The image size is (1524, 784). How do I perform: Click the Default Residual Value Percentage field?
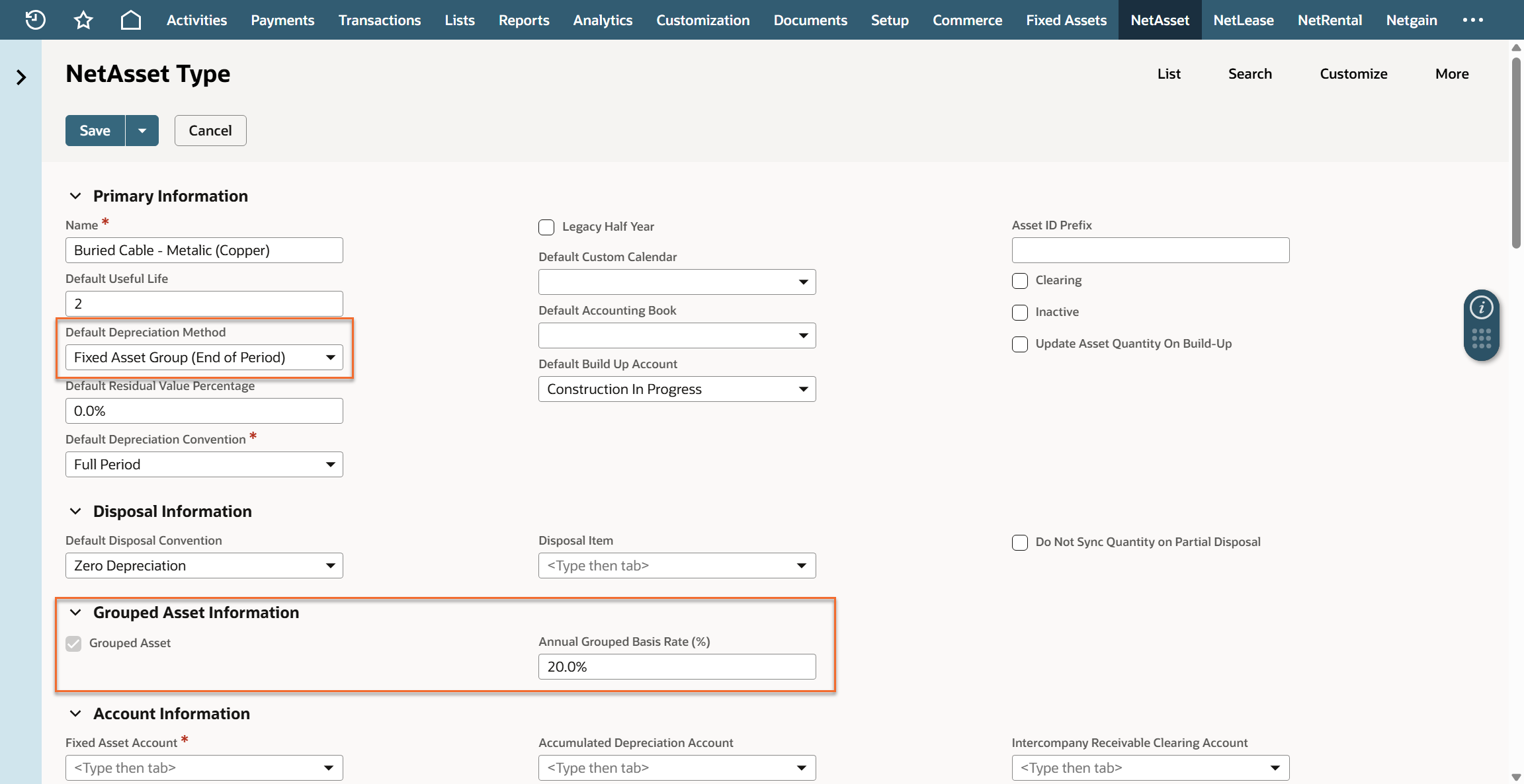[x=204, y=411]
